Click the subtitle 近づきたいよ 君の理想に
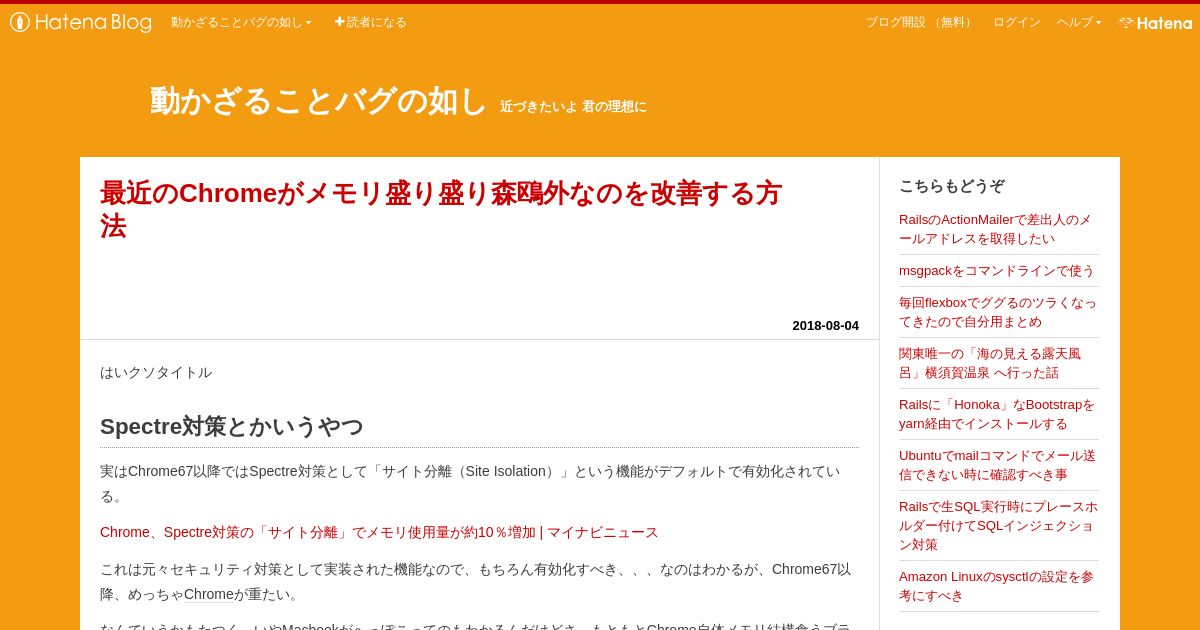Viewport: 1200px width, 630px height. 573,106
